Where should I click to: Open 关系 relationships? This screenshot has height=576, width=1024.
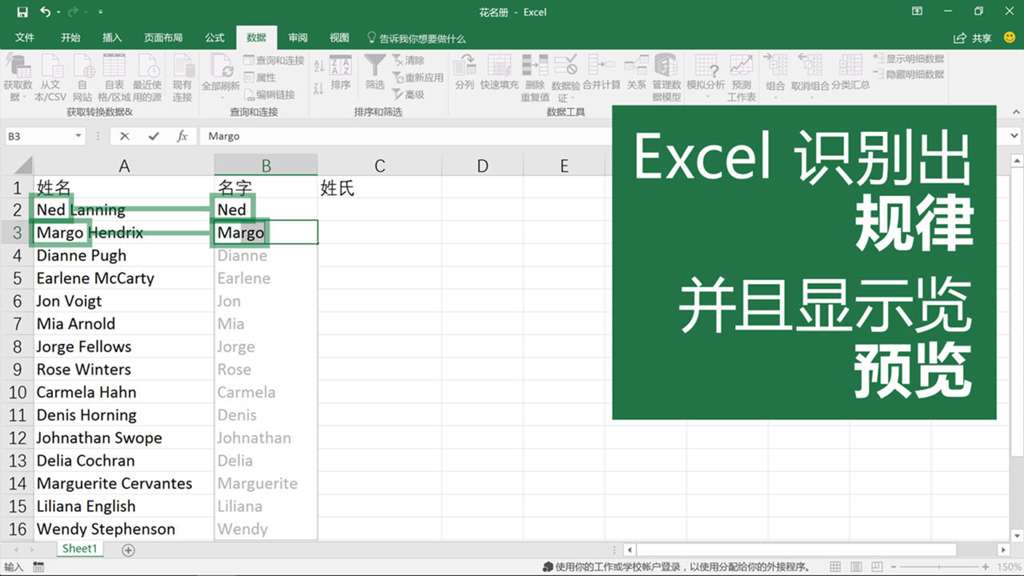(x=636, y=72)
